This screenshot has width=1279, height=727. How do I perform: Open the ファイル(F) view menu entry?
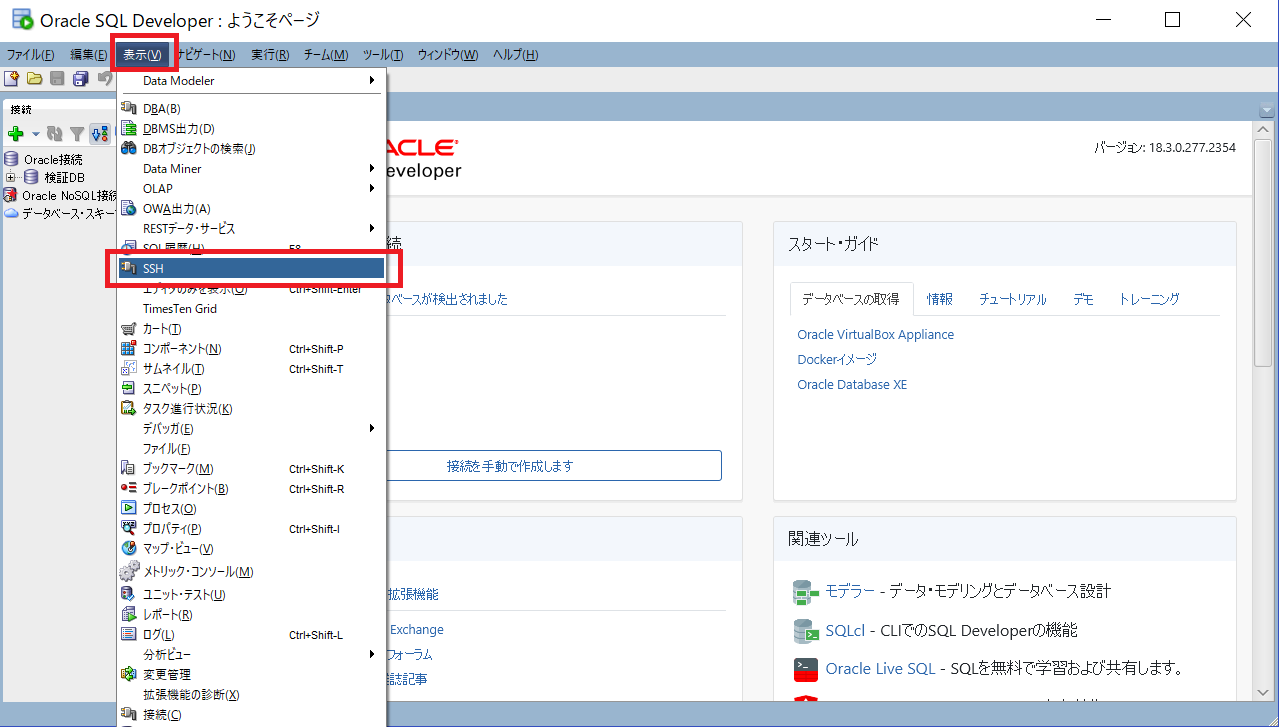[251, 448]
